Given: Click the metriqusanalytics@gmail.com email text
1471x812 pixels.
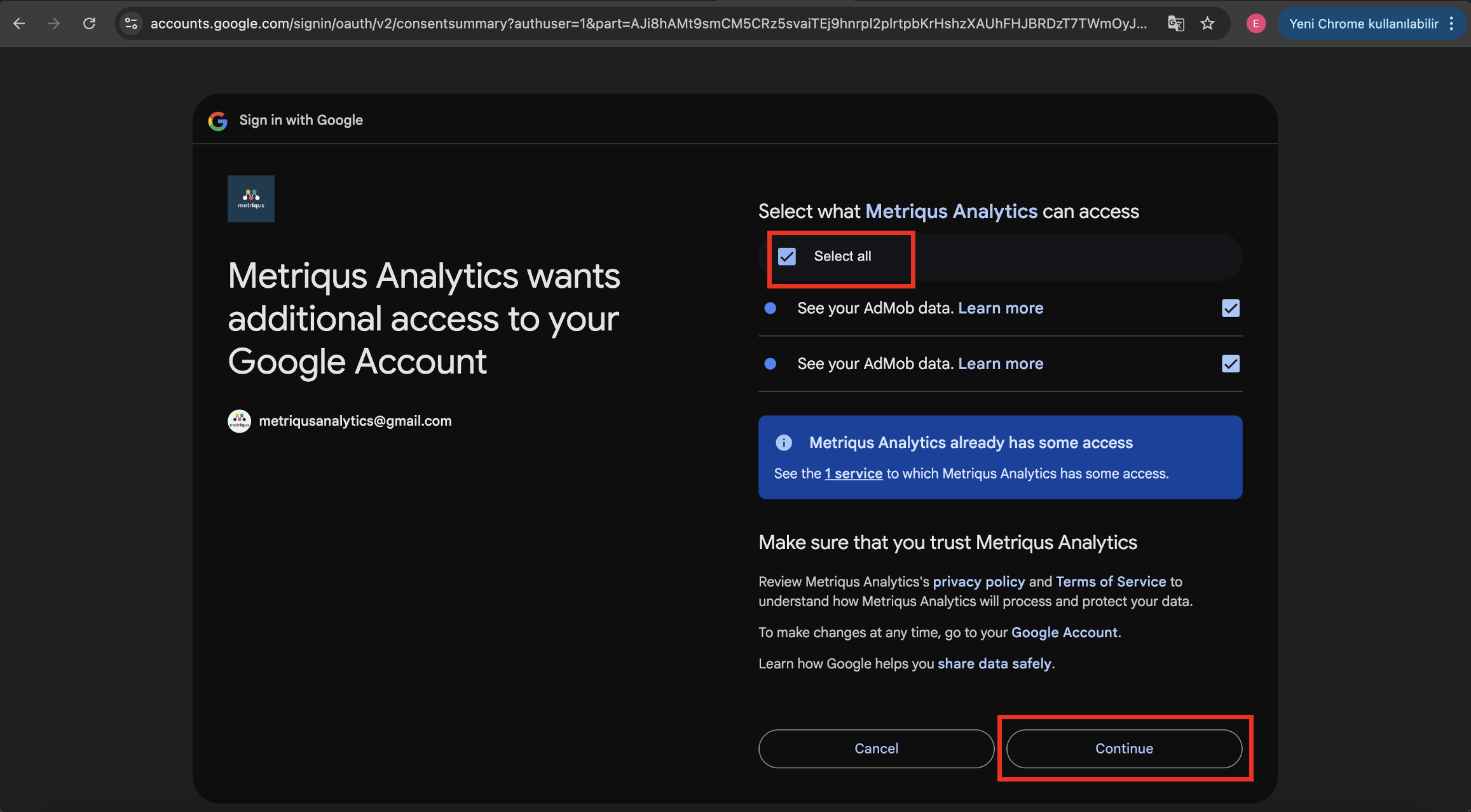Looking at the screenshot, I should pyautogui.click(x=355, y=421).
